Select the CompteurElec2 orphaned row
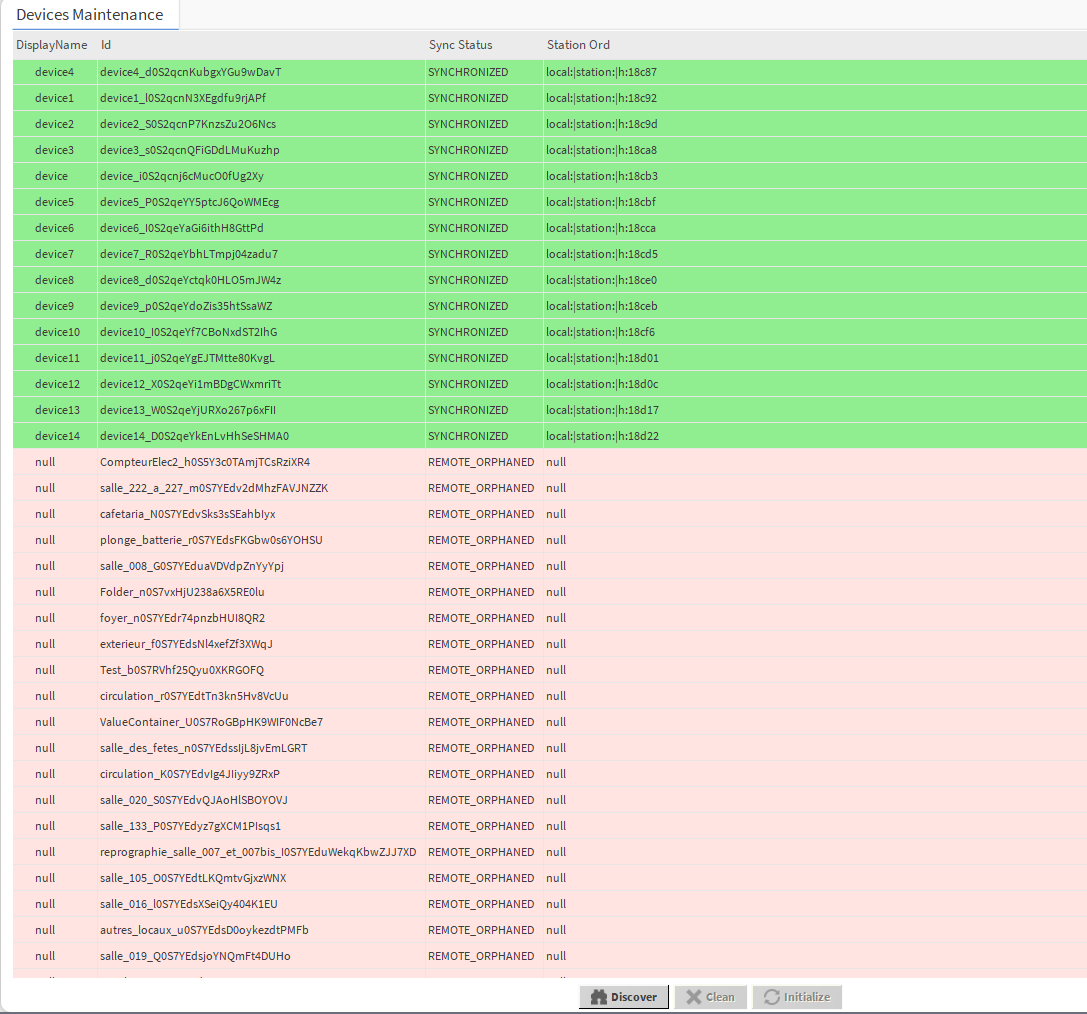1087x1014 pixels. (x=205, y=462)
